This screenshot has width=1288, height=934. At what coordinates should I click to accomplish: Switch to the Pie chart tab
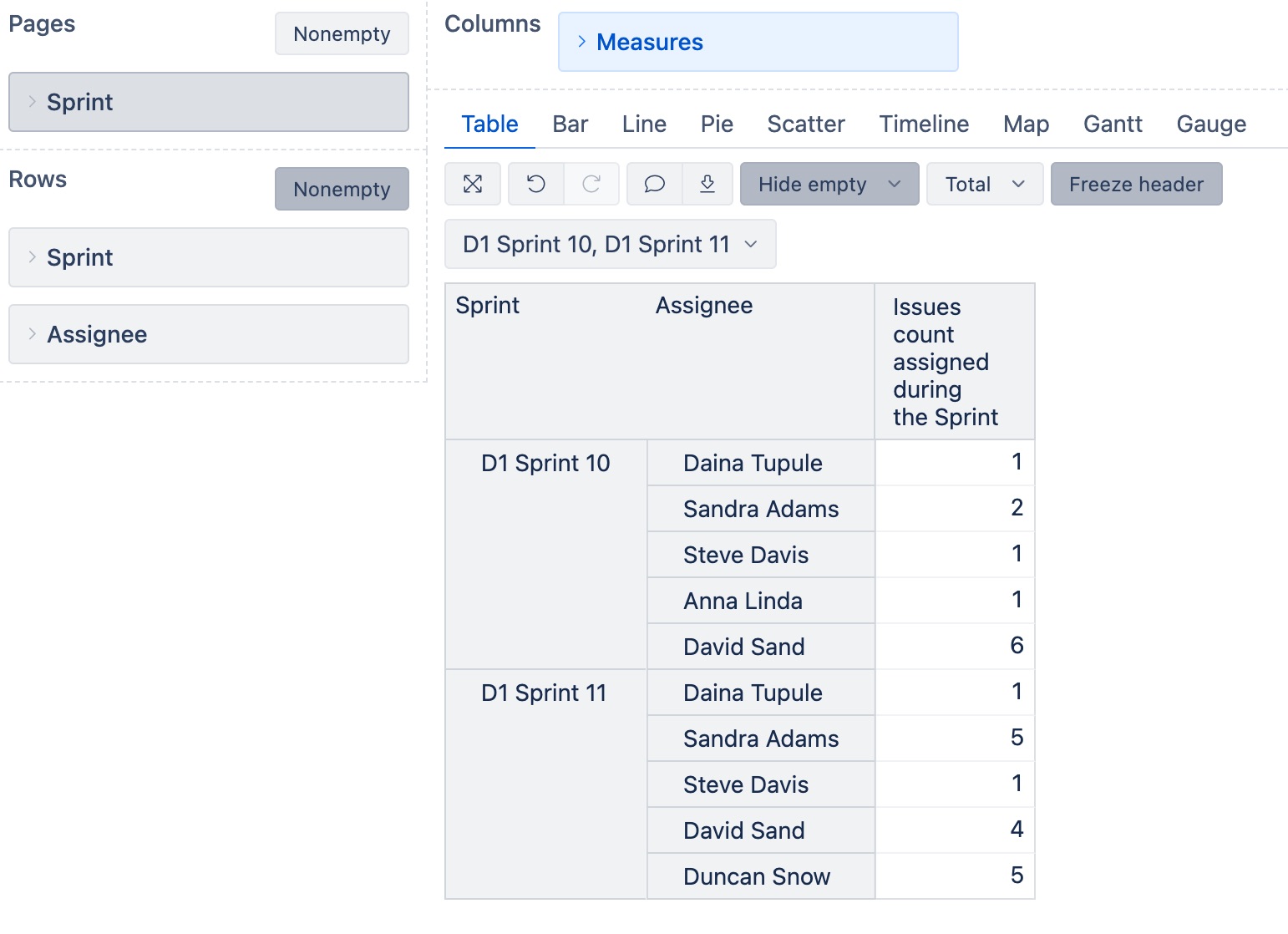tap(717, 124)
